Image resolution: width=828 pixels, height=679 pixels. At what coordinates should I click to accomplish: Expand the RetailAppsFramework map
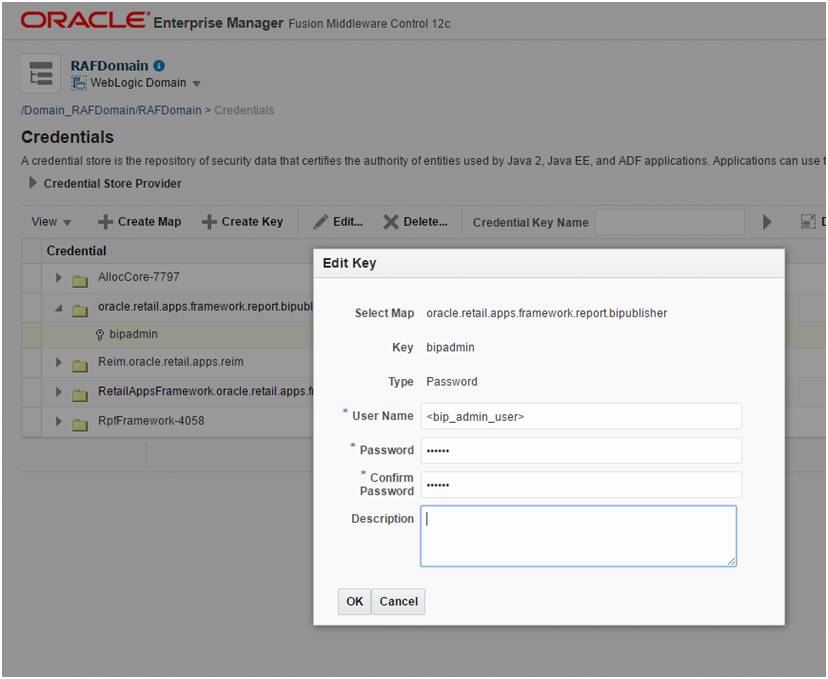click(59, 392)
